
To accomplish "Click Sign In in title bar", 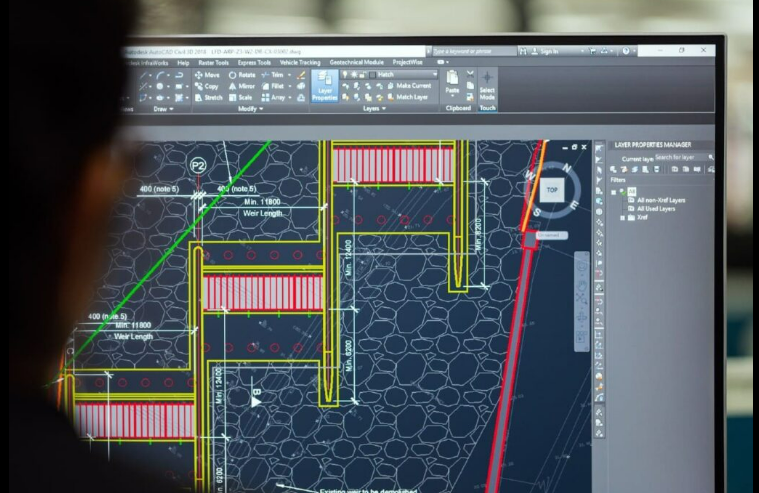I will click(545, 51).
